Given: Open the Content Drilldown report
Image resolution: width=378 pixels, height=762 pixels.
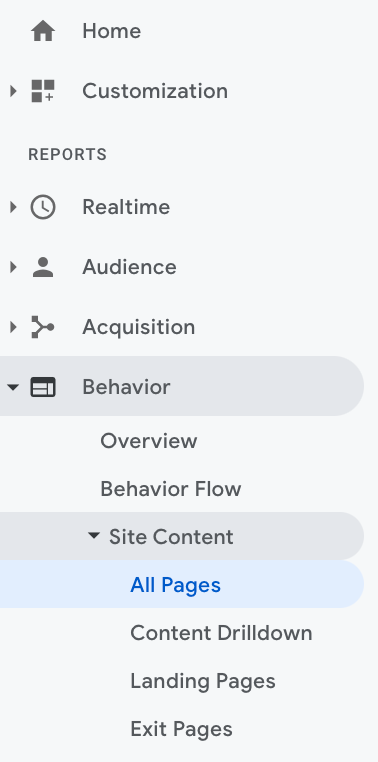Looking at the screenshot, I should pos(221,633).
